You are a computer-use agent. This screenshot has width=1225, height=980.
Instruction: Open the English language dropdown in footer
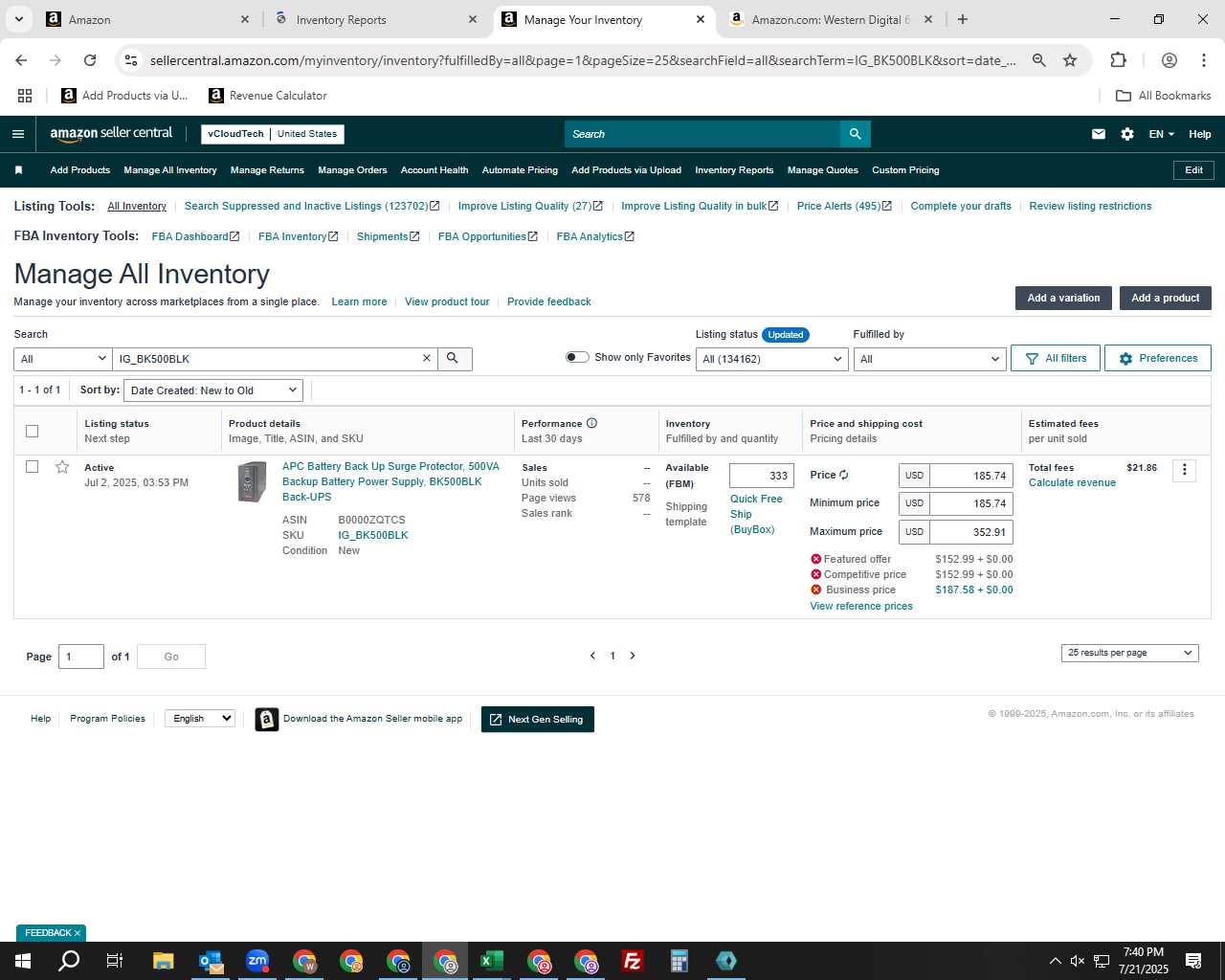click(x=200, y=719)
